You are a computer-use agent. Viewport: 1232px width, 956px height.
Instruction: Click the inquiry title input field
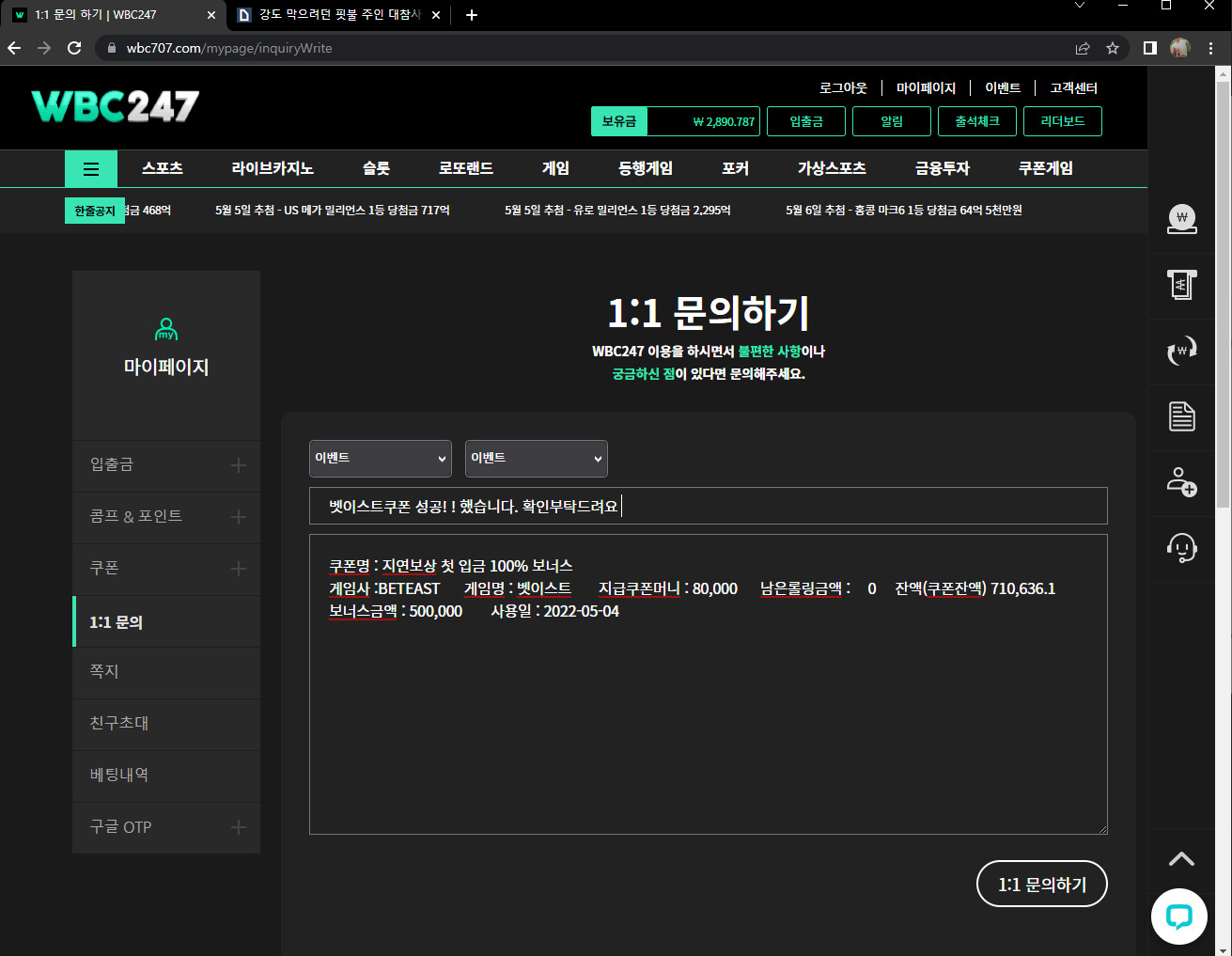click(x=709, y=506)
